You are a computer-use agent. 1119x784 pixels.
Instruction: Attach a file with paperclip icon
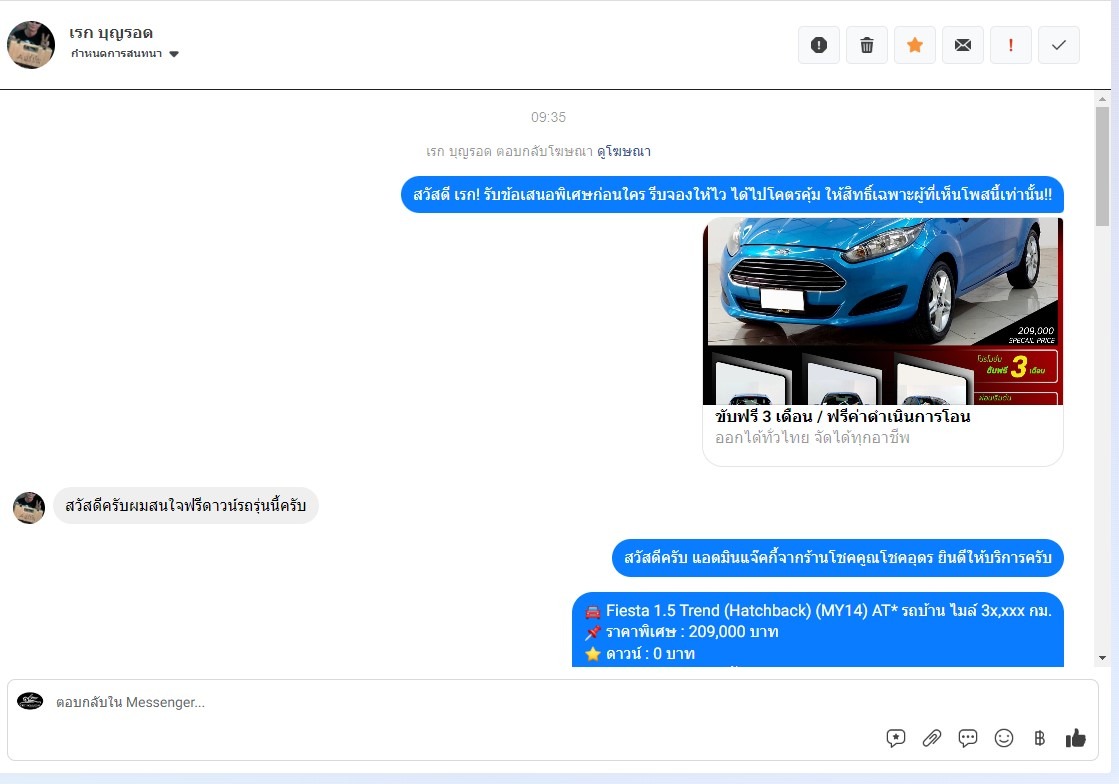point(931,738)
